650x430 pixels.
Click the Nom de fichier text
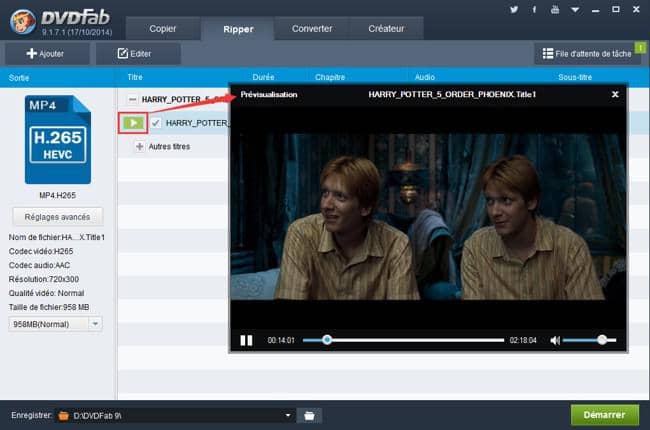pyautogui.click(x=56, y=237)
